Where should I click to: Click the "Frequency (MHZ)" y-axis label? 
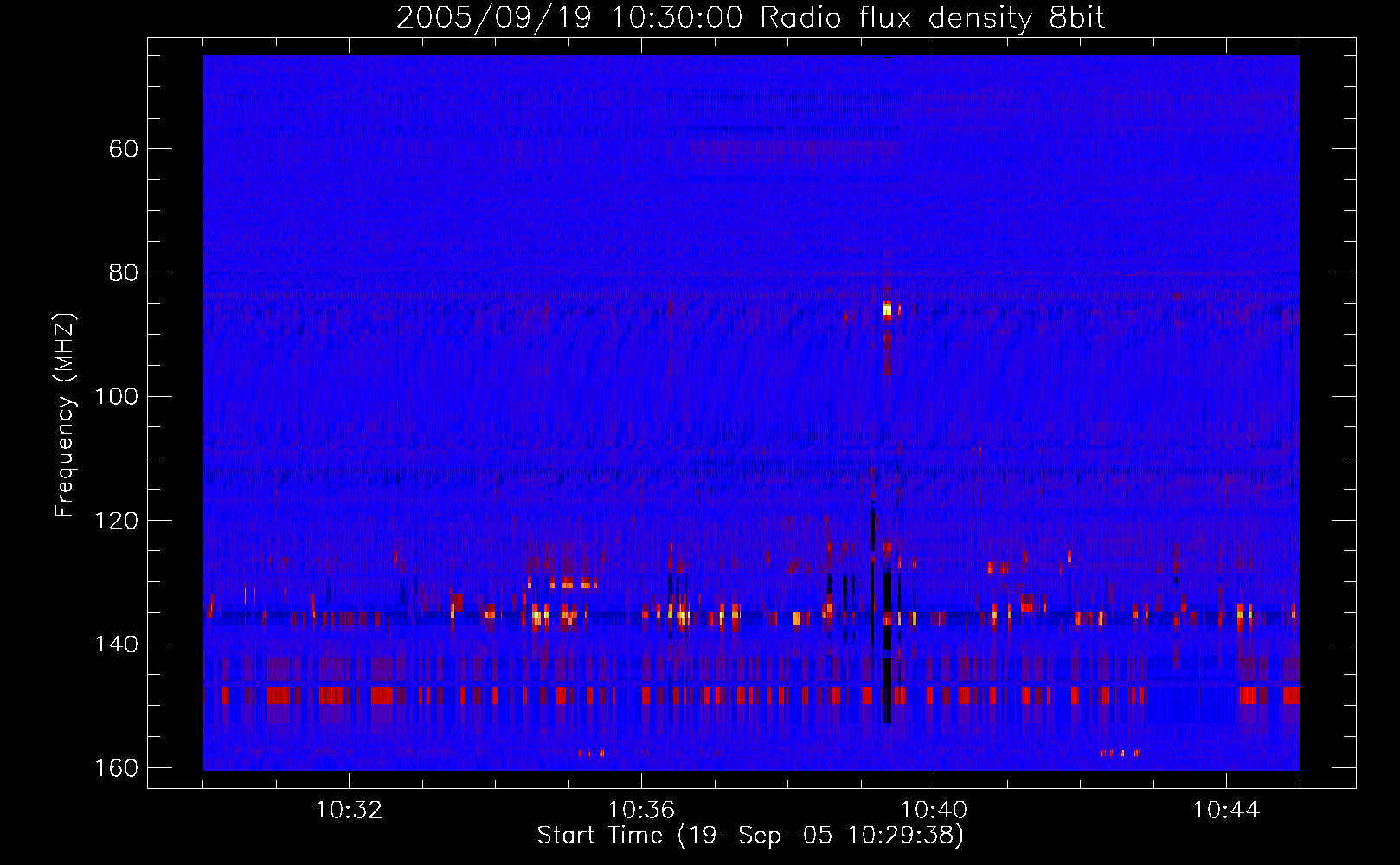[65, 415]
